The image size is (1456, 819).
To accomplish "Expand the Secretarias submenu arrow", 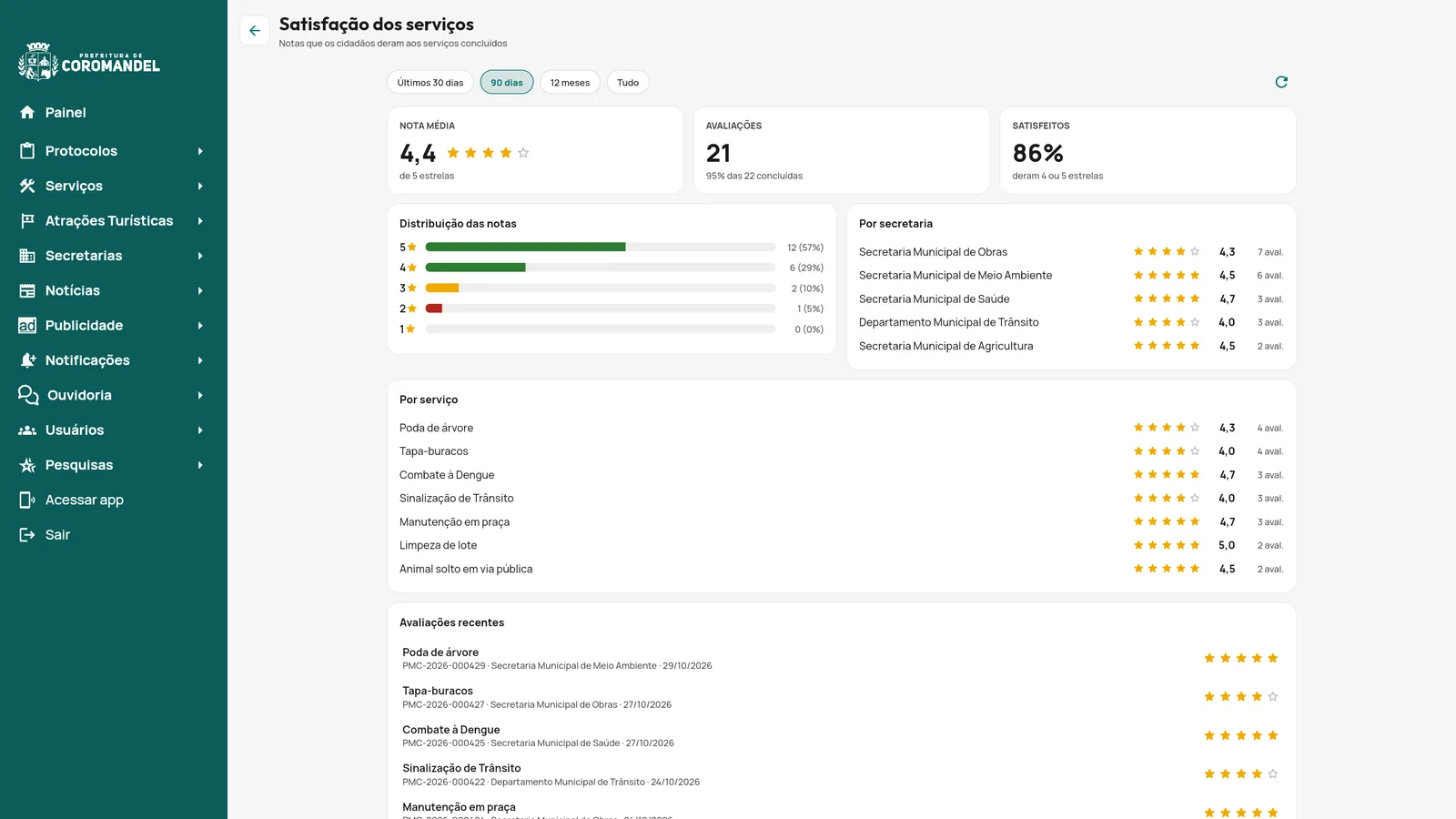I will pos(200,256).
